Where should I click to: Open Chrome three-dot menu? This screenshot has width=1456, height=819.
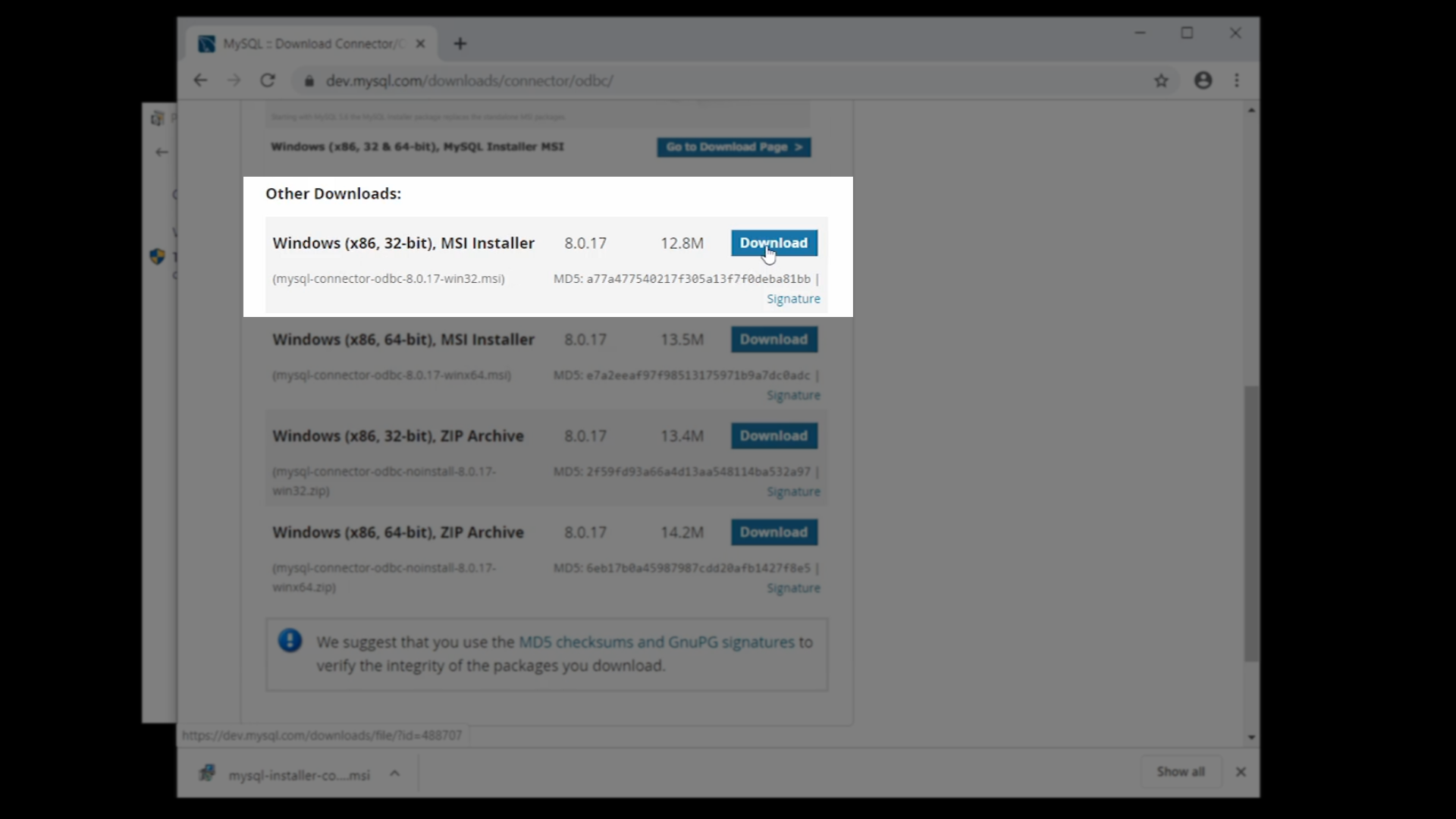click(x=1237, y=80)
